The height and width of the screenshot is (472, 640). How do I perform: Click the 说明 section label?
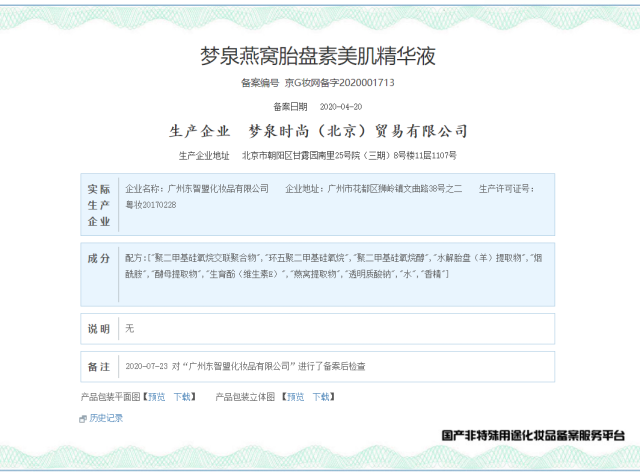[99, 329]
